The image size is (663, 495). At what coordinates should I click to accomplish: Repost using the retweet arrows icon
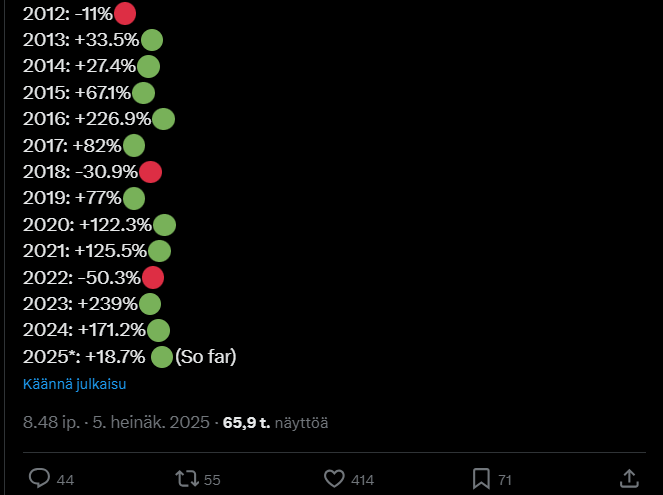pos(187,479)
